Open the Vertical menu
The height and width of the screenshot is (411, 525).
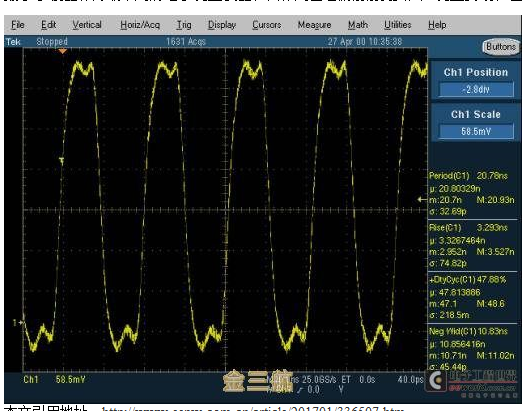click(x=87, y=25)
